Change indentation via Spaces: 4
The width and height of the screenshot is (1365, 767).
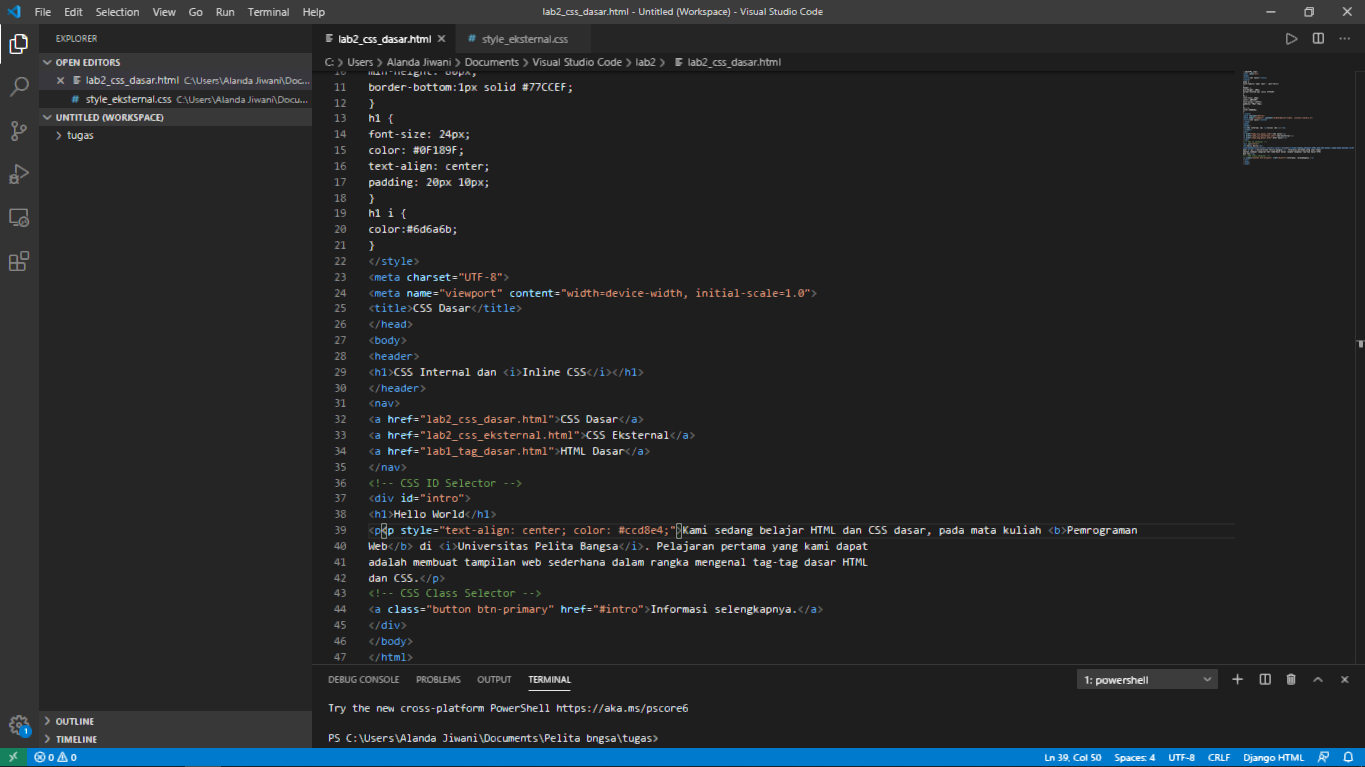1135,757
